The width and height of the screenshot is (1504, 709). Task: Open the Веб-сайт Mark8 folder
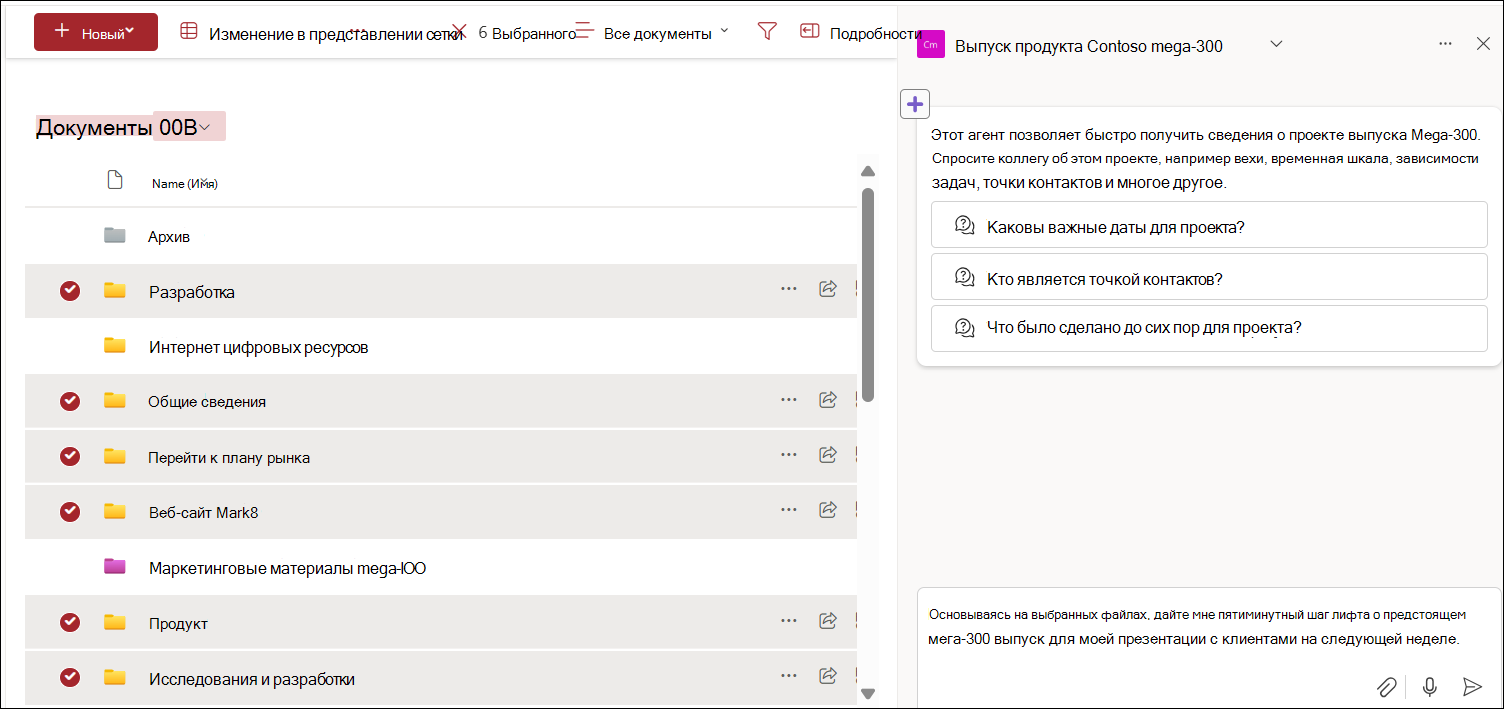pyautogui.click(x=203, y=513)
